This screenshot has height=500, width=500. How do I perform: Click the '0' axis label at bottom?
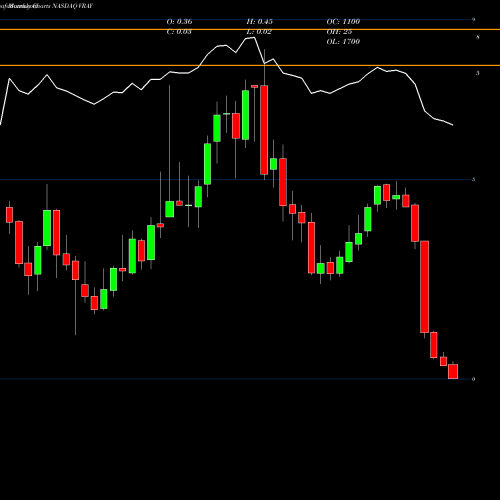pyautogui.click(x=473, y=379)
